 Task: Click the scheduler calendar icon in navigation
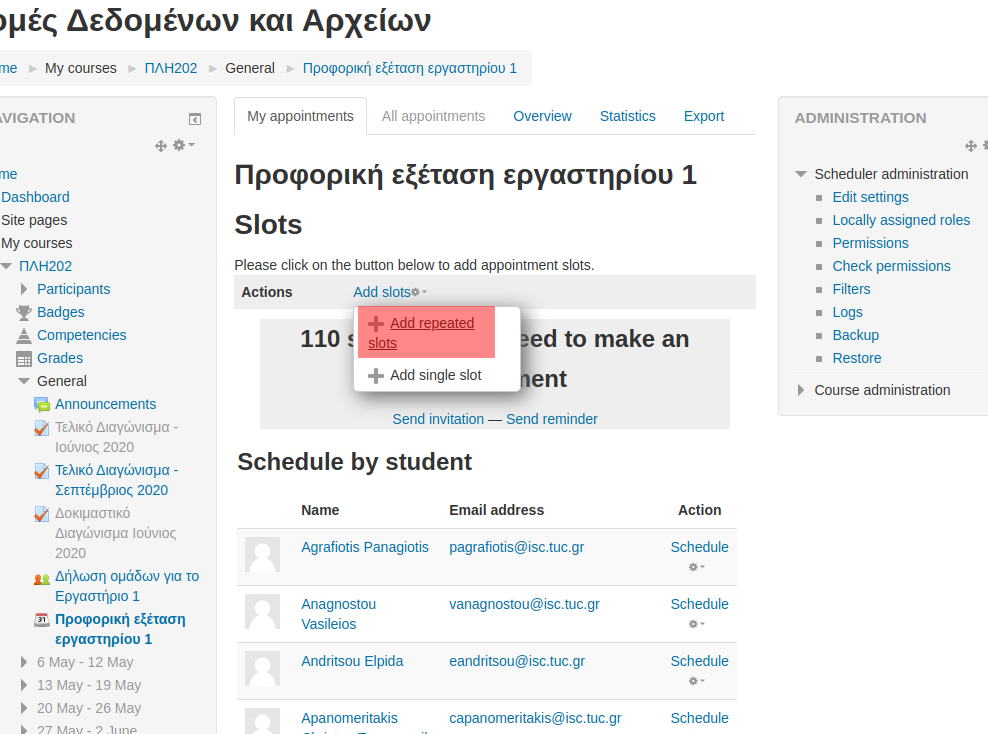(x=42, y=620)
